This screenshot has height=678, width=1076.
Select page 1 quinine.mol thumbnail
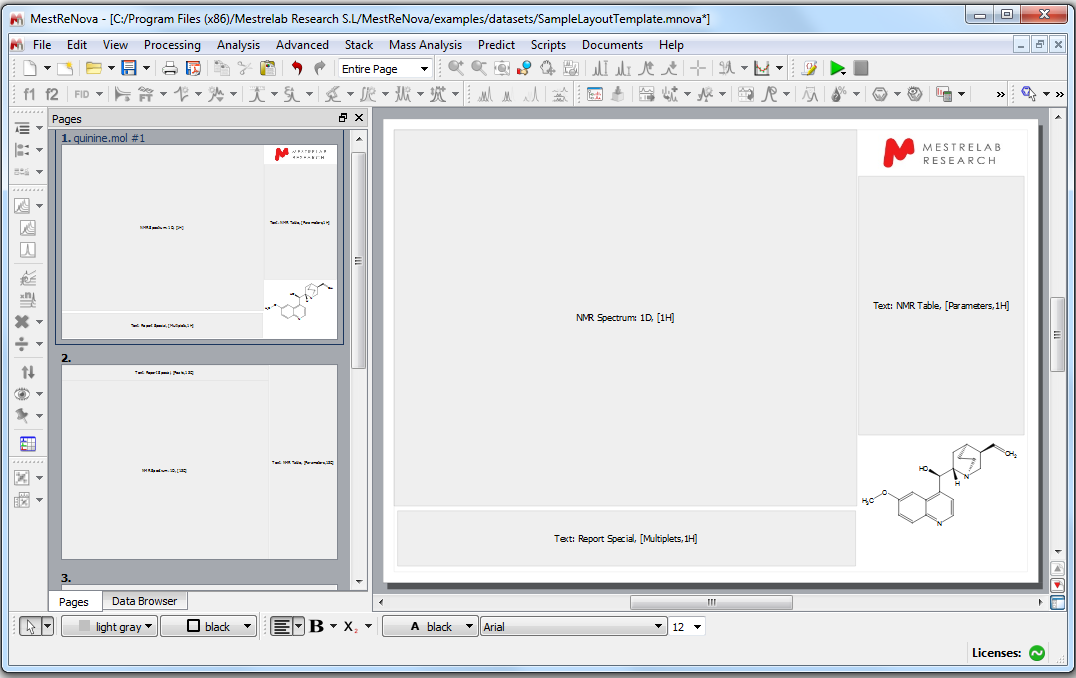point(200,242)
